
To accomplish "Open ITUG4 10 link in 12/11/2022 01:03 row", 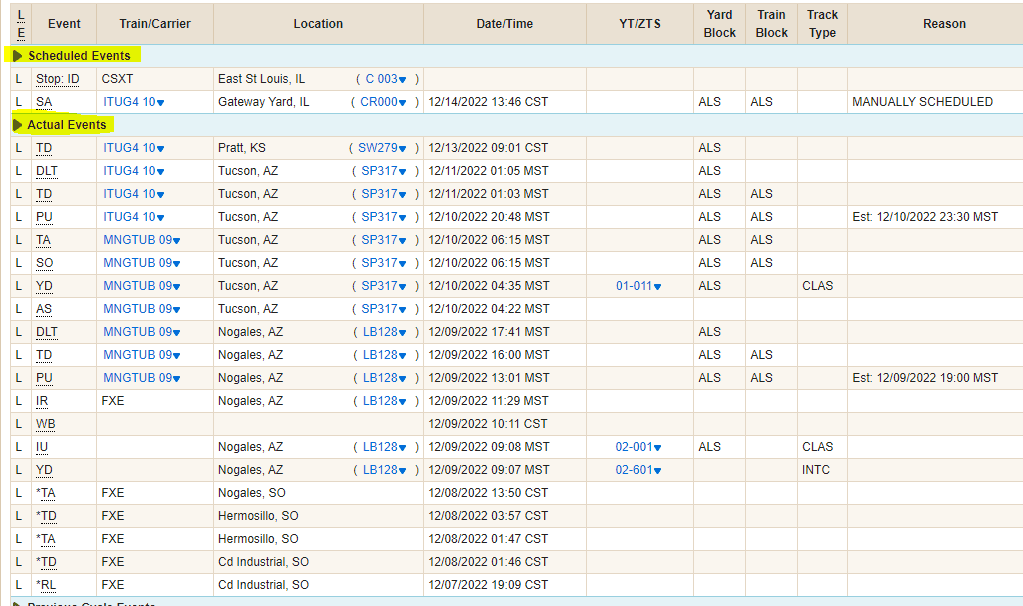I will (133, 194).
